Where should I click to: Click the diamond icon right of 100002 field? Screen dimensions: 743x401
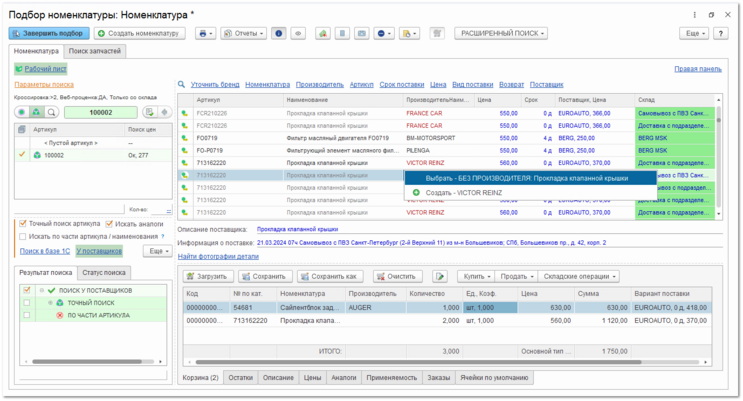[164, 112]
